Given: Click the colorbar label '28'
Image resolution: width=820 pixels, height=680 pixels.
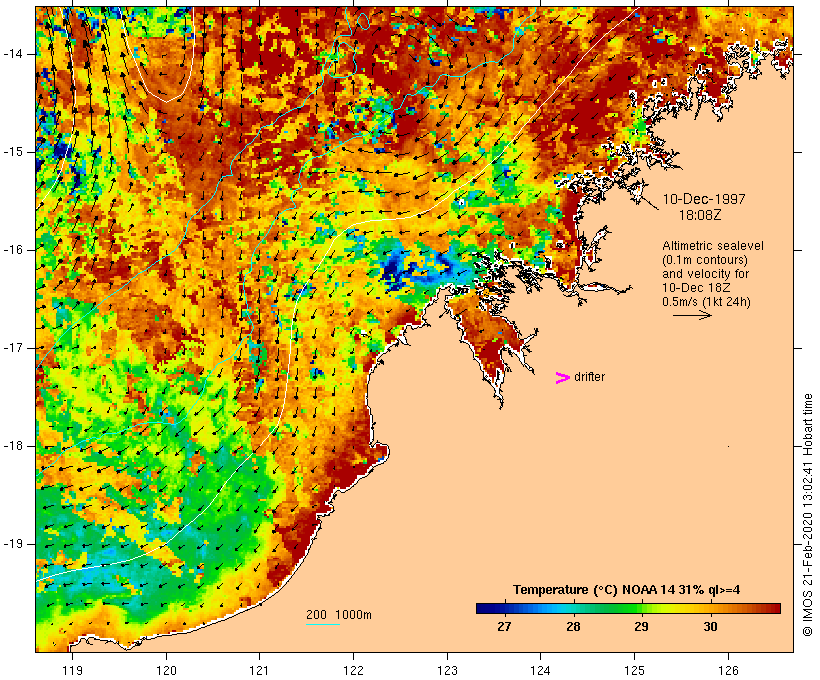Looking at the screenshot, I should [573, 627].
